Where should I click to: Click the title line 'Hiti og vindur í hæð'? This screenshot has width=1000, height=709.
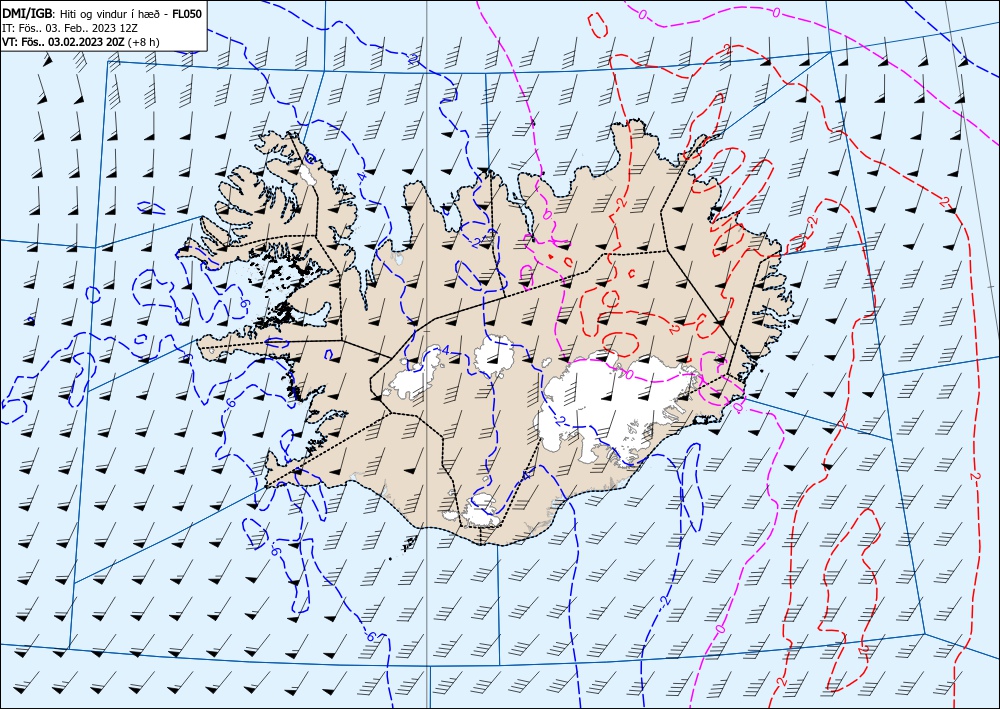112,14
